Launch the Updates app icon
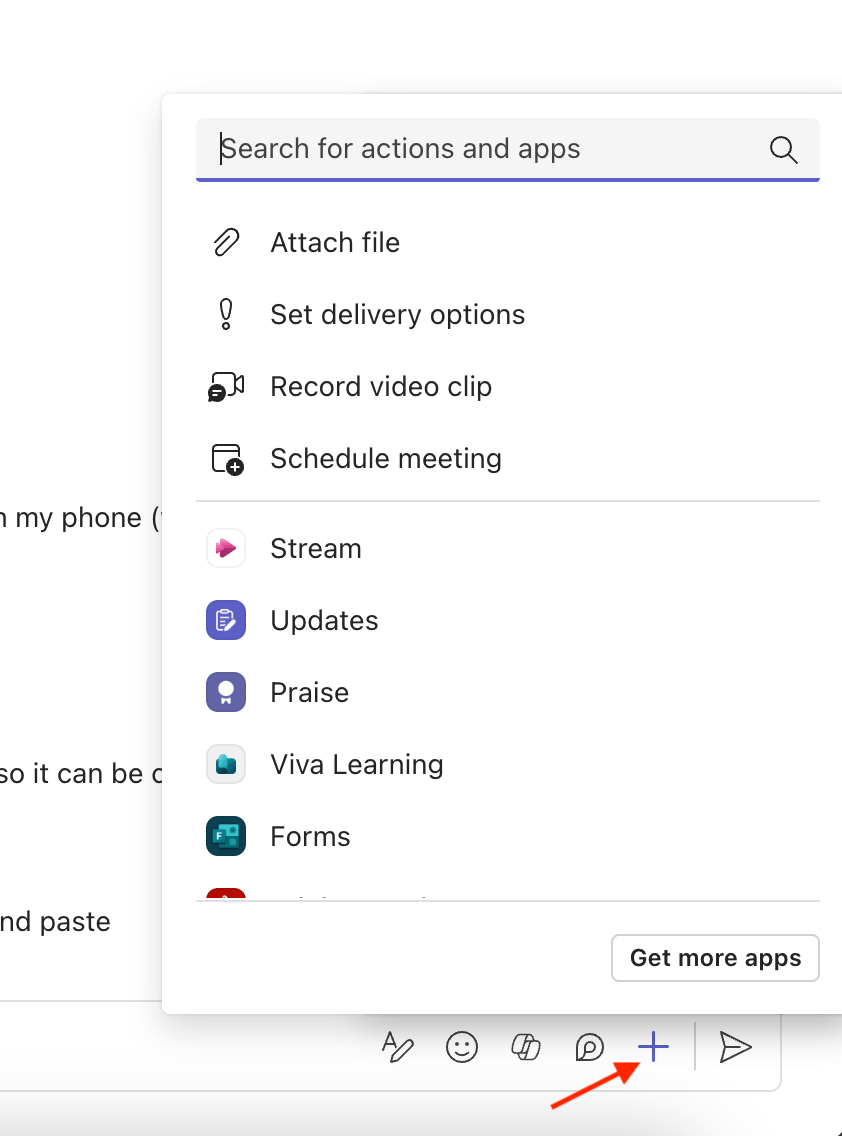 (226, 621)
